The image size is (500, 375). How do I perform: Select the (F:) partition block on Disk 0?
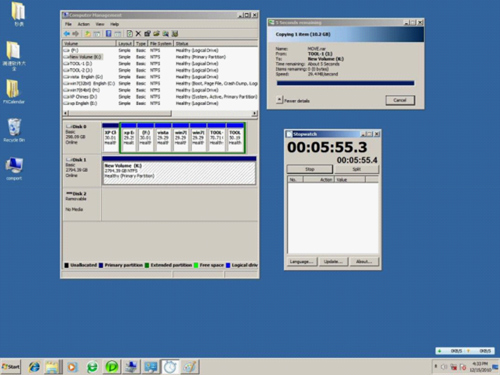click(x=146, y=138)
